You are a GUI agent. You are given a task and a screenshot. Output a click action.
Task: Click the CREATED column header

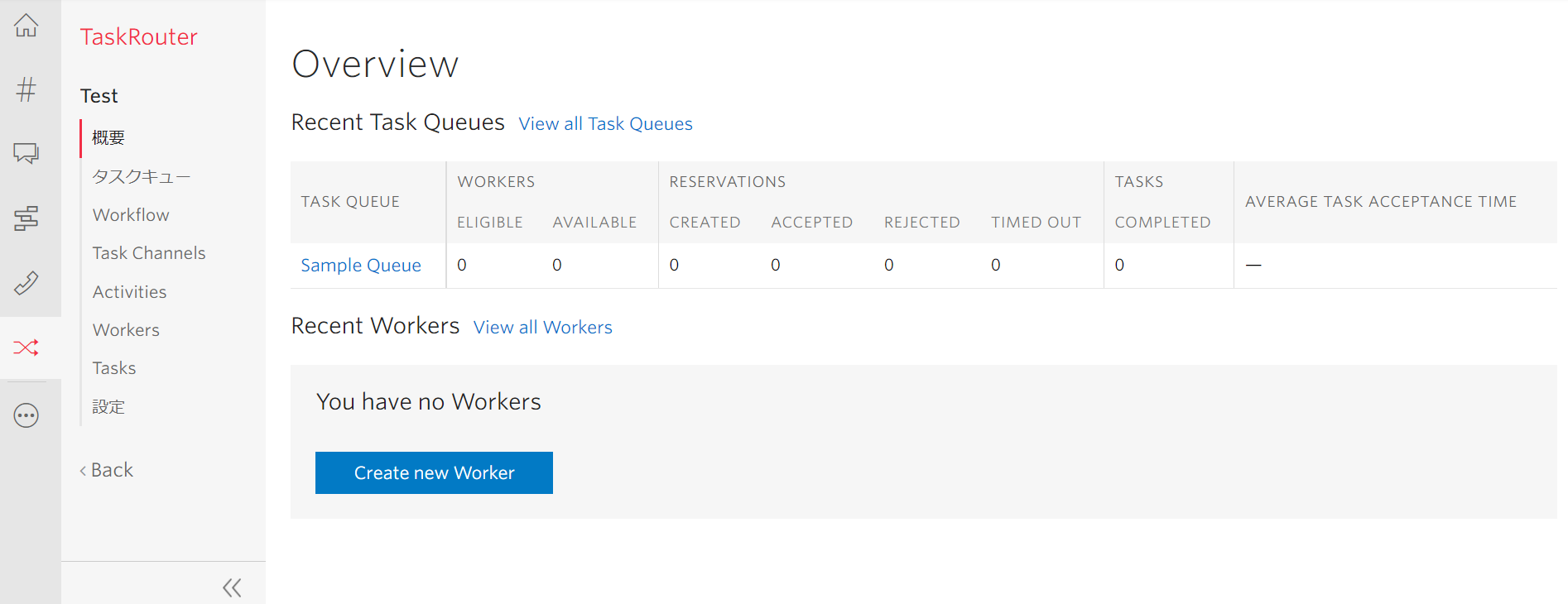[705, 223]
